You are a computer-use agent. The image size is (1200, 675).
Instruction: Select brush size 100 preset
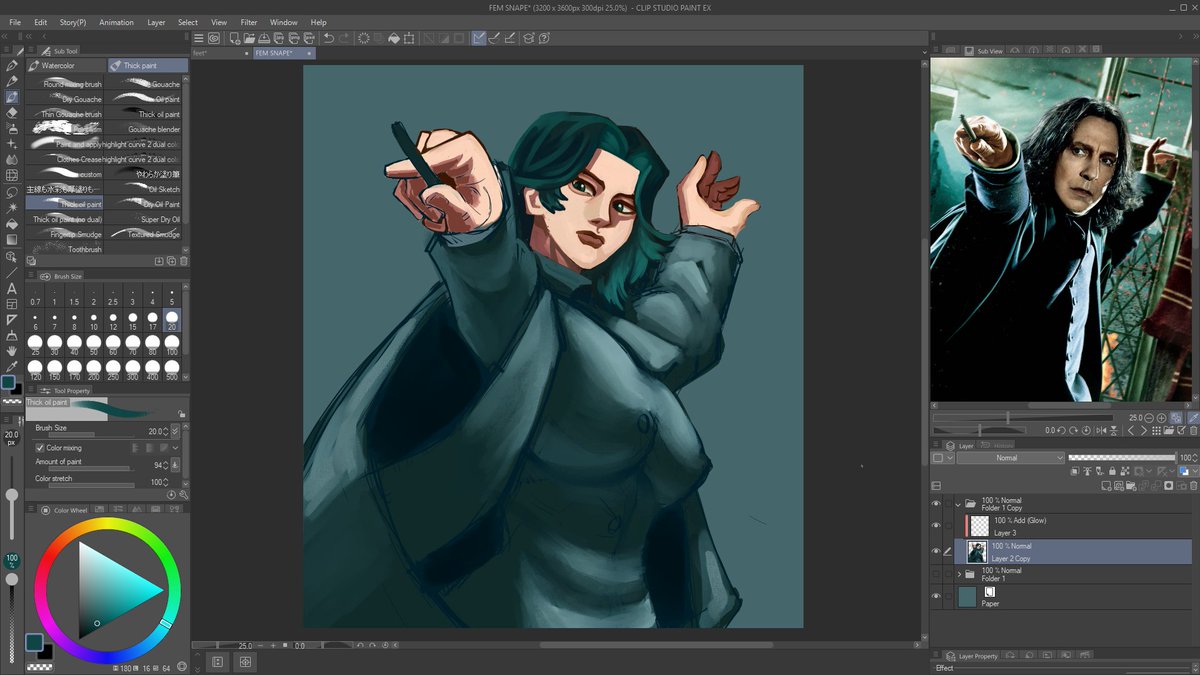[x=172, y=345]
